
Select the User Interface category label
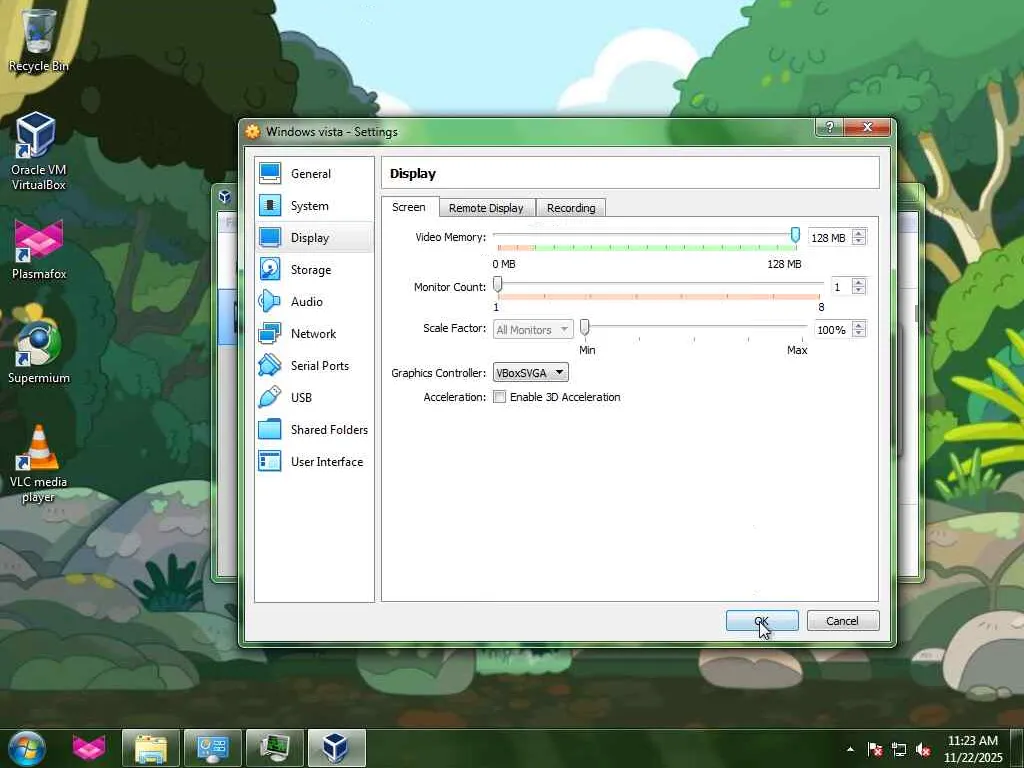tap(327, 462)
